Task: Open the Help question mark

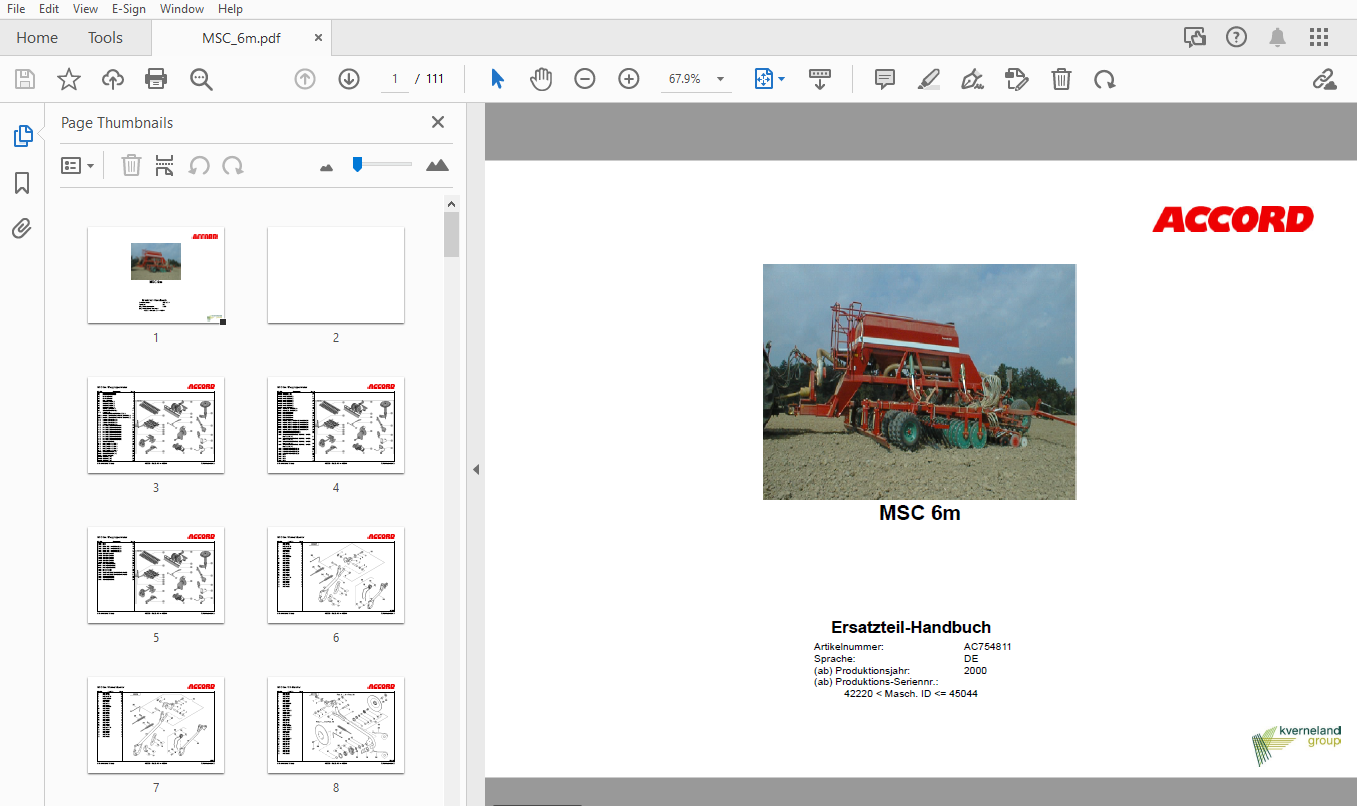Action: tap(1237, 37)
